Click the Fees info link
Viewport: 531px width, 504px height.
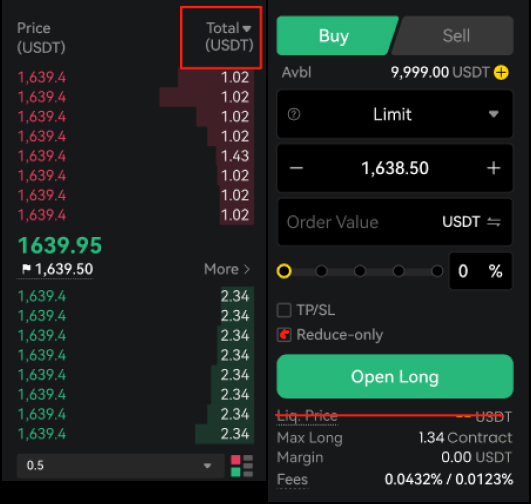click(292, 480)
